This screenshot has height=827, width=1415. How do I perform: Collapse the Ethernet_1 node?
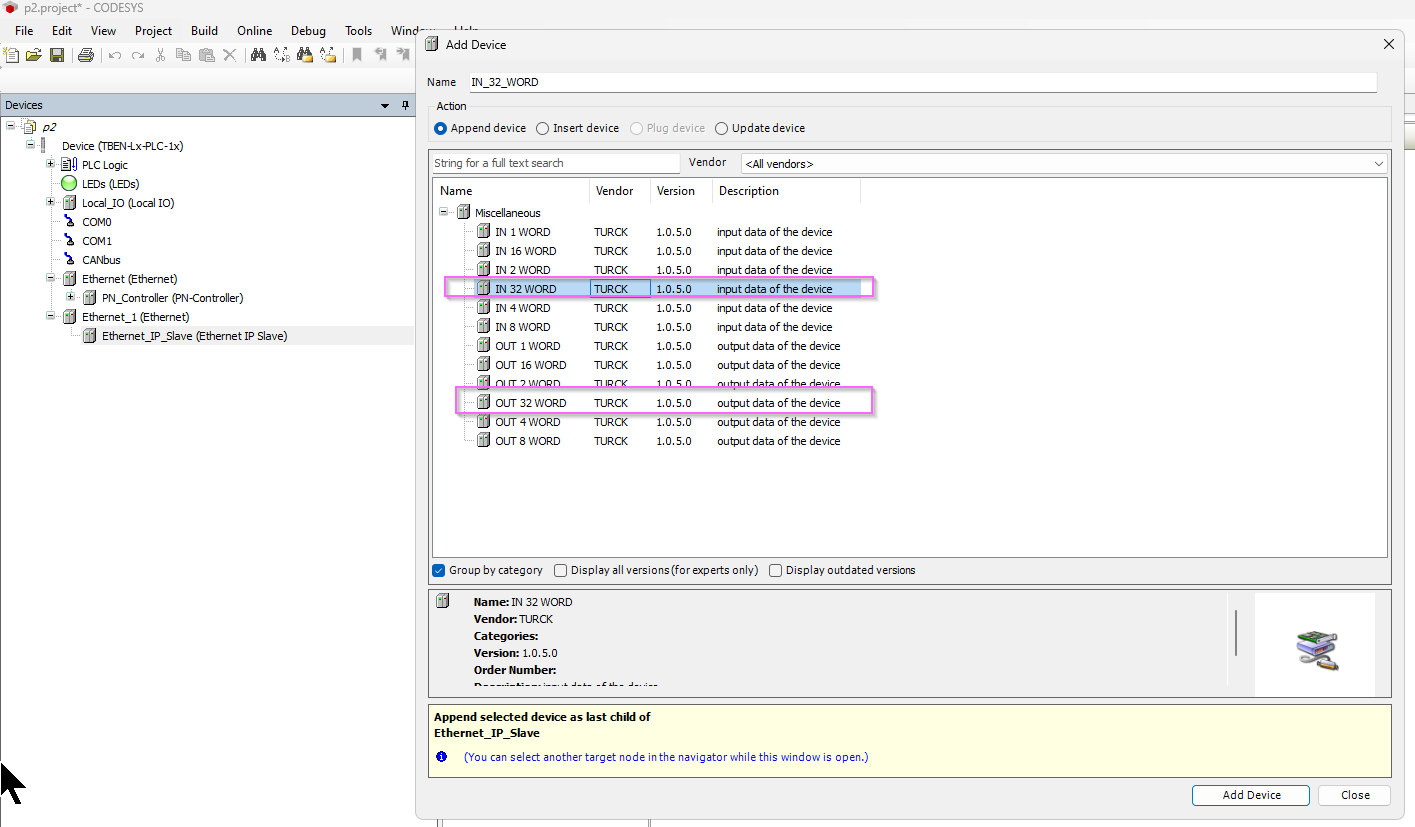click(x=51, y=316)
